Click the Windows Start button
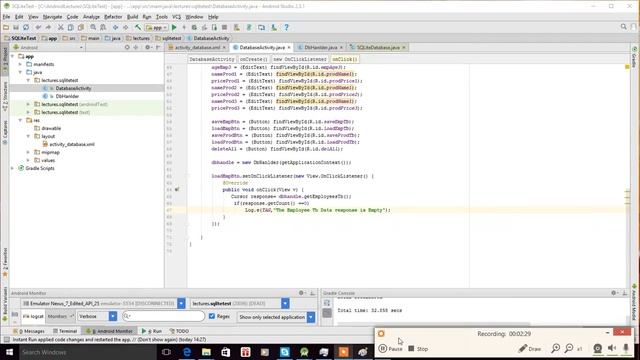The image size is (640, 360). pos(9,352)
